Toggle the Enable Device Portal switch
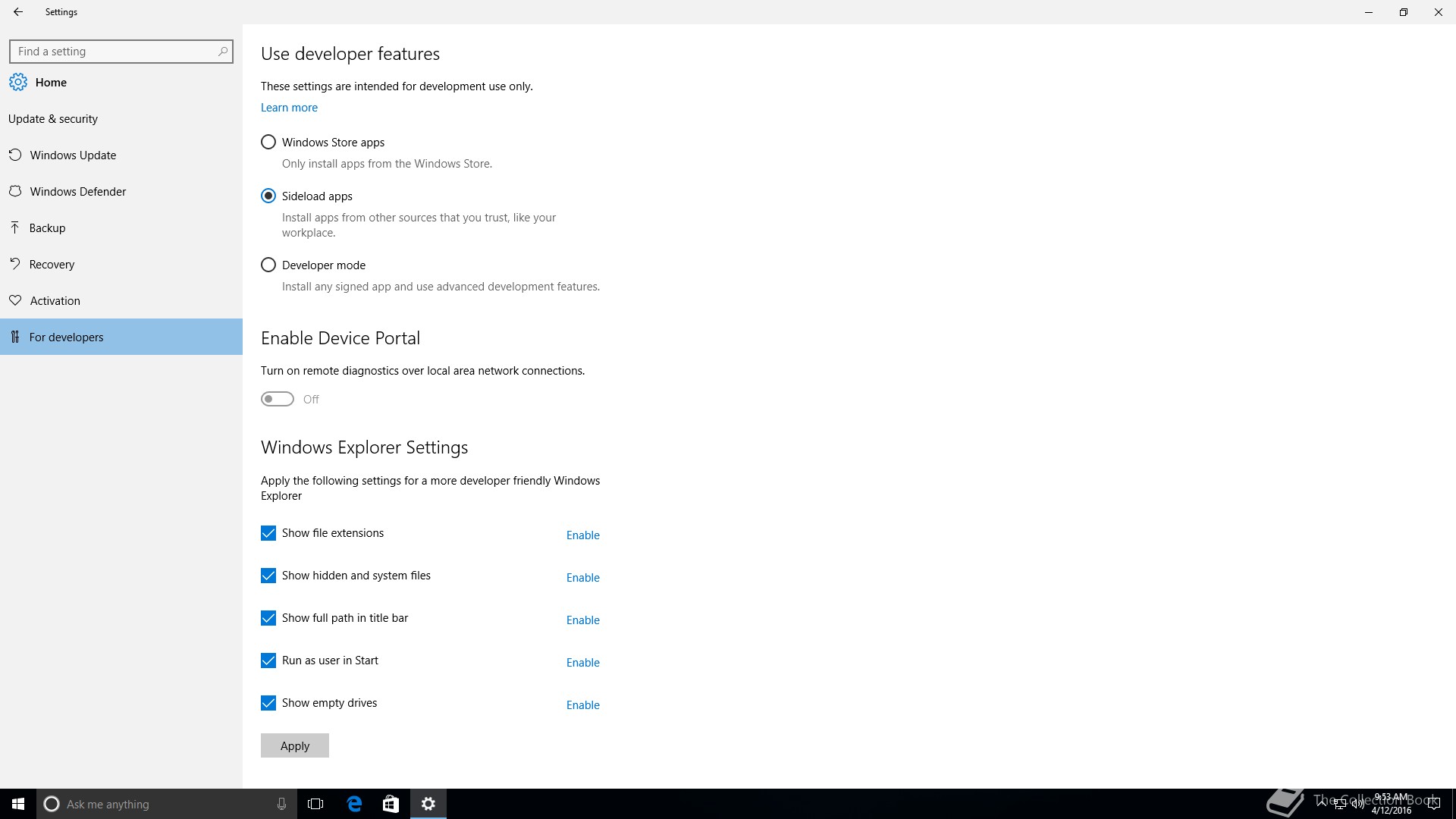 [278, 399]
